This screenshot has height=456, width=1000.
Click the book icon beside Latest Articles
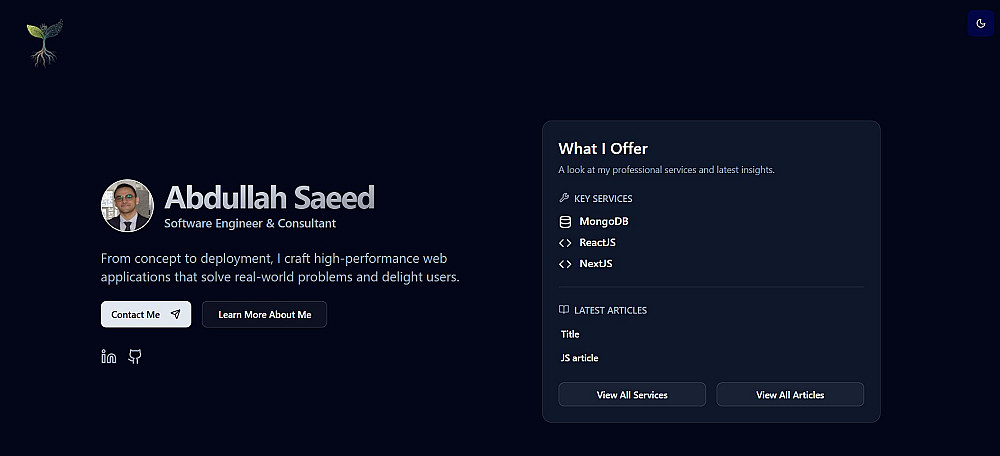(x=564, y=310)
